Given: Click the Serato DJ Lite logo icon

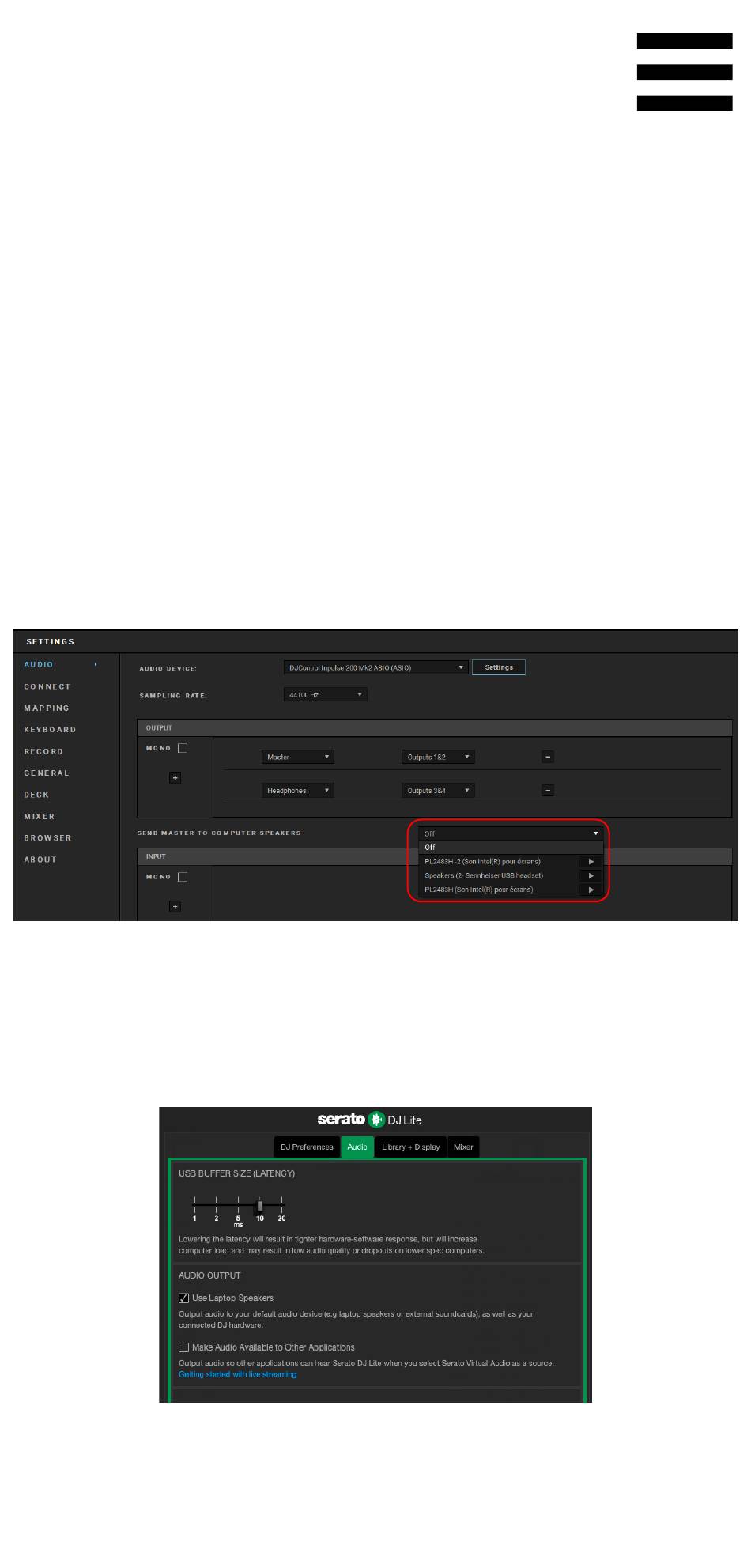Looking at the screenshot, I should point(376,1120).
